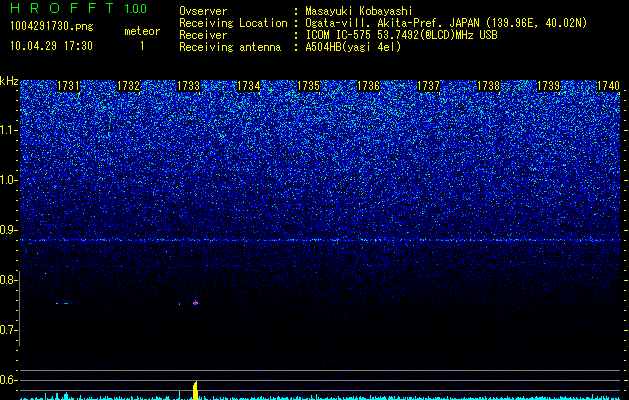Click the 1732 time marker

(129, 86)
